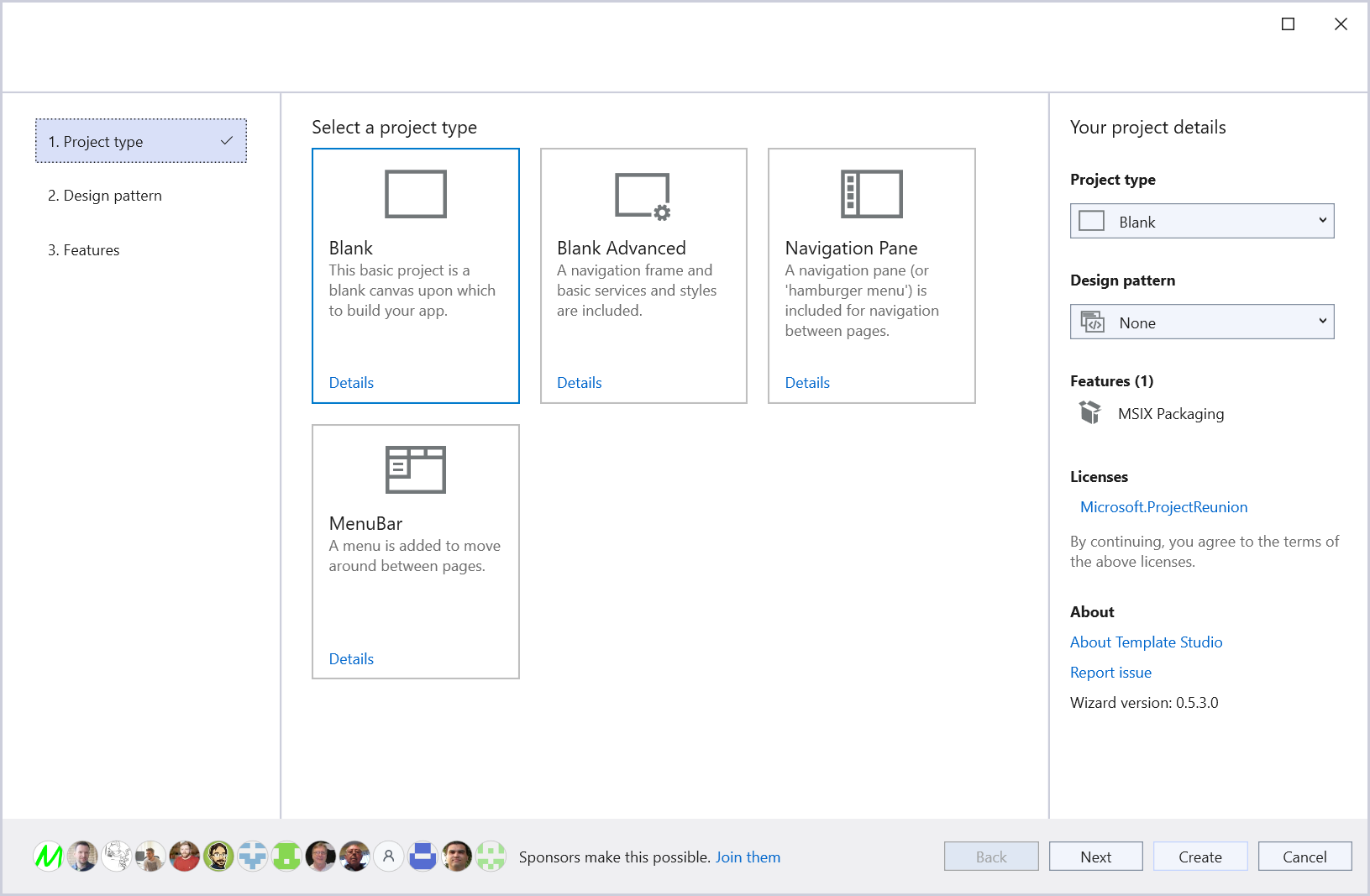Open Details link for Navigation Pane
This screenshot has height=896, width=1370.
coord(807,383)
